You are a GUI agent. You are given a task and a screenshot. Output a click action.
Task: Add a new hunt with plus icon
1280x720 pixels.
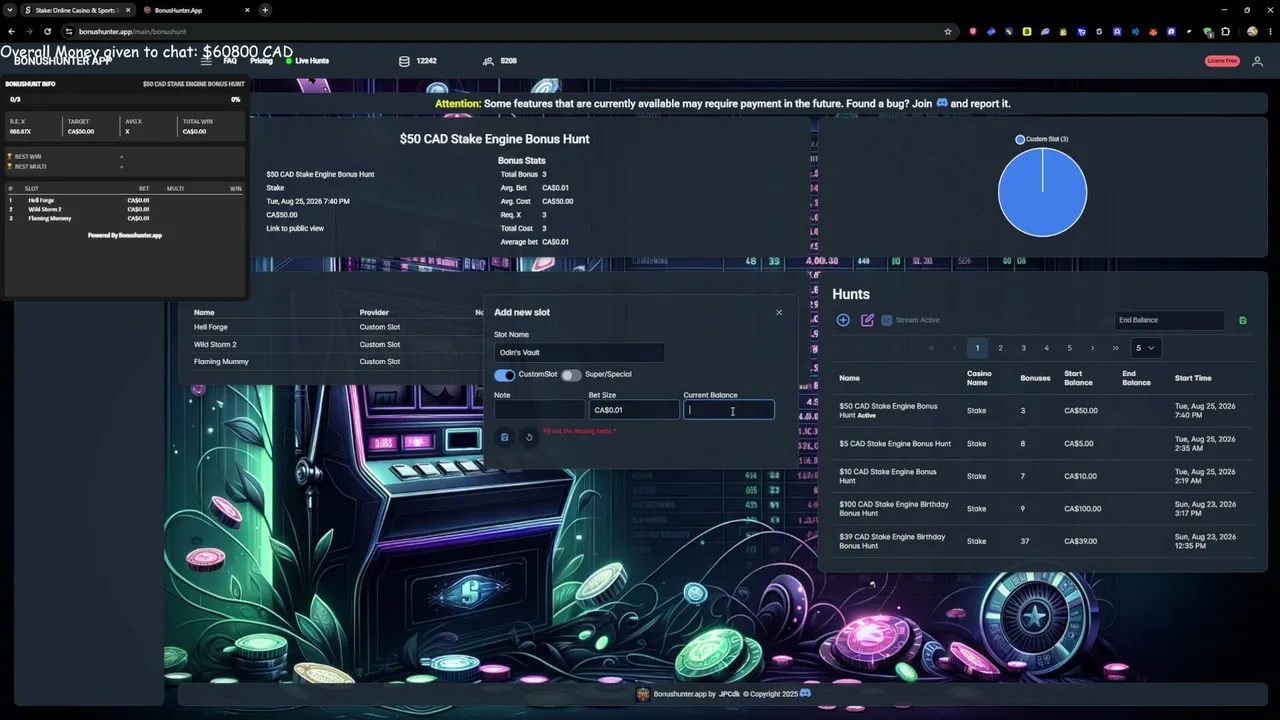[843, 320]
